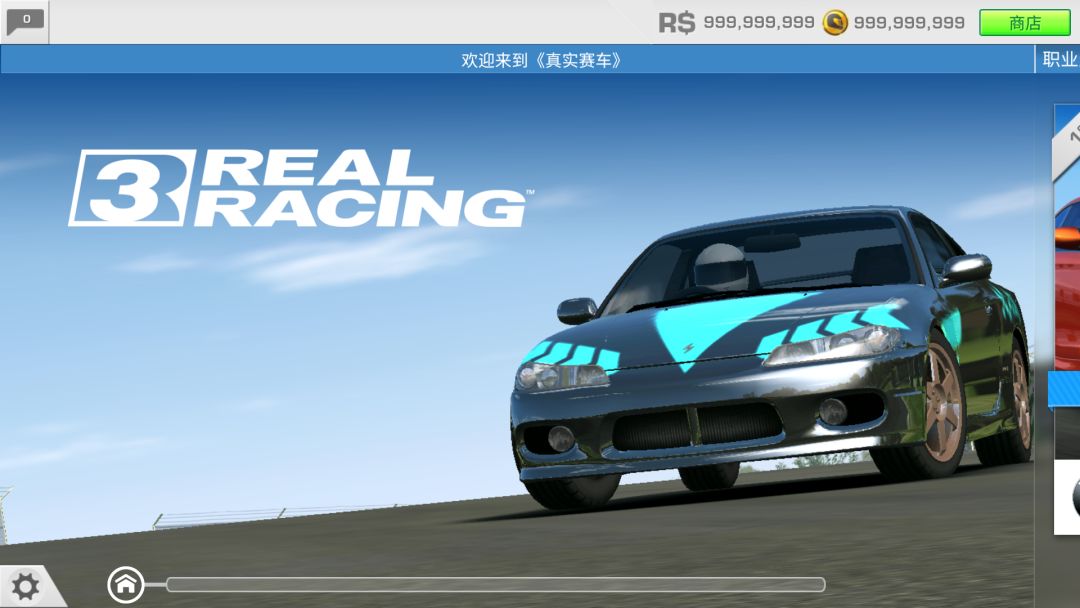Open the messages speech bubble icon
Screen dimensions: 1080x608
coord(25,21)
